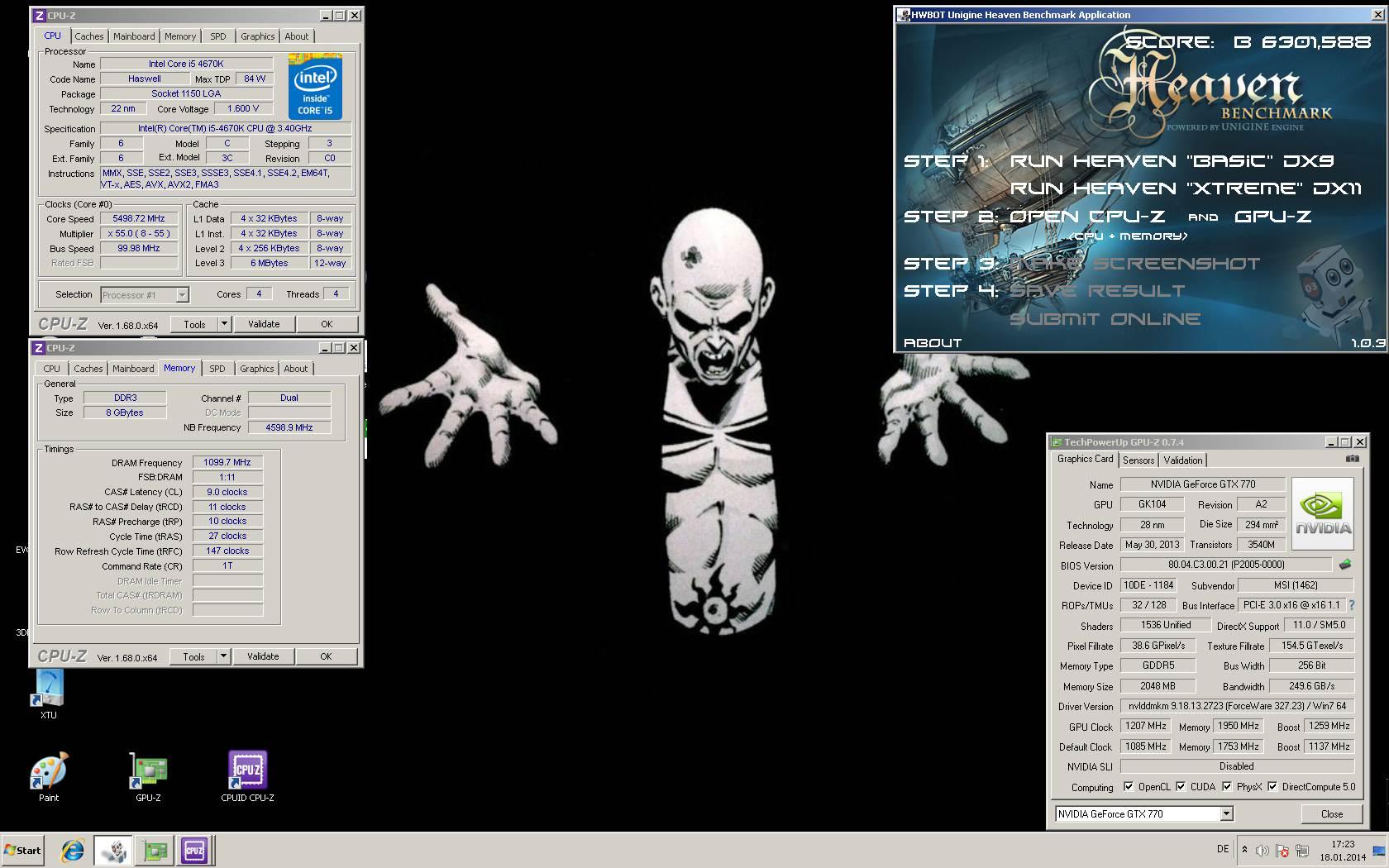Click the HWBOT Heaven window title icon
The height and width of the screenshot is (868, 1389).
[904, 15]
